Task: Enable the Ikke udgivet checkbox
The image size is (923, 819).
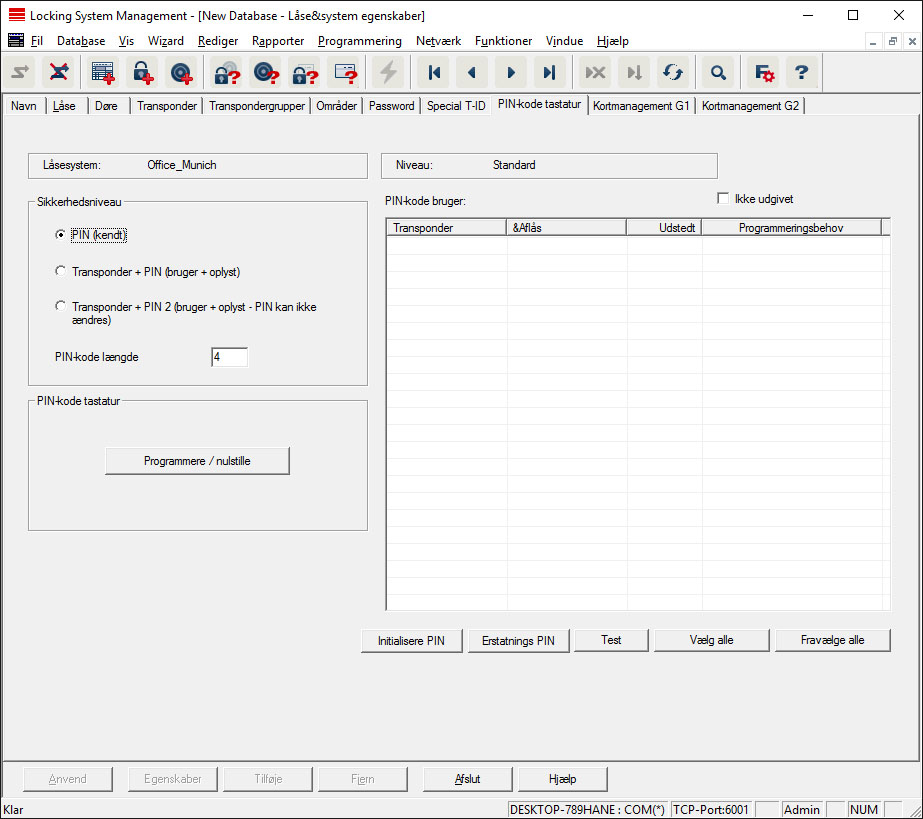Action: tap(723, 199)
